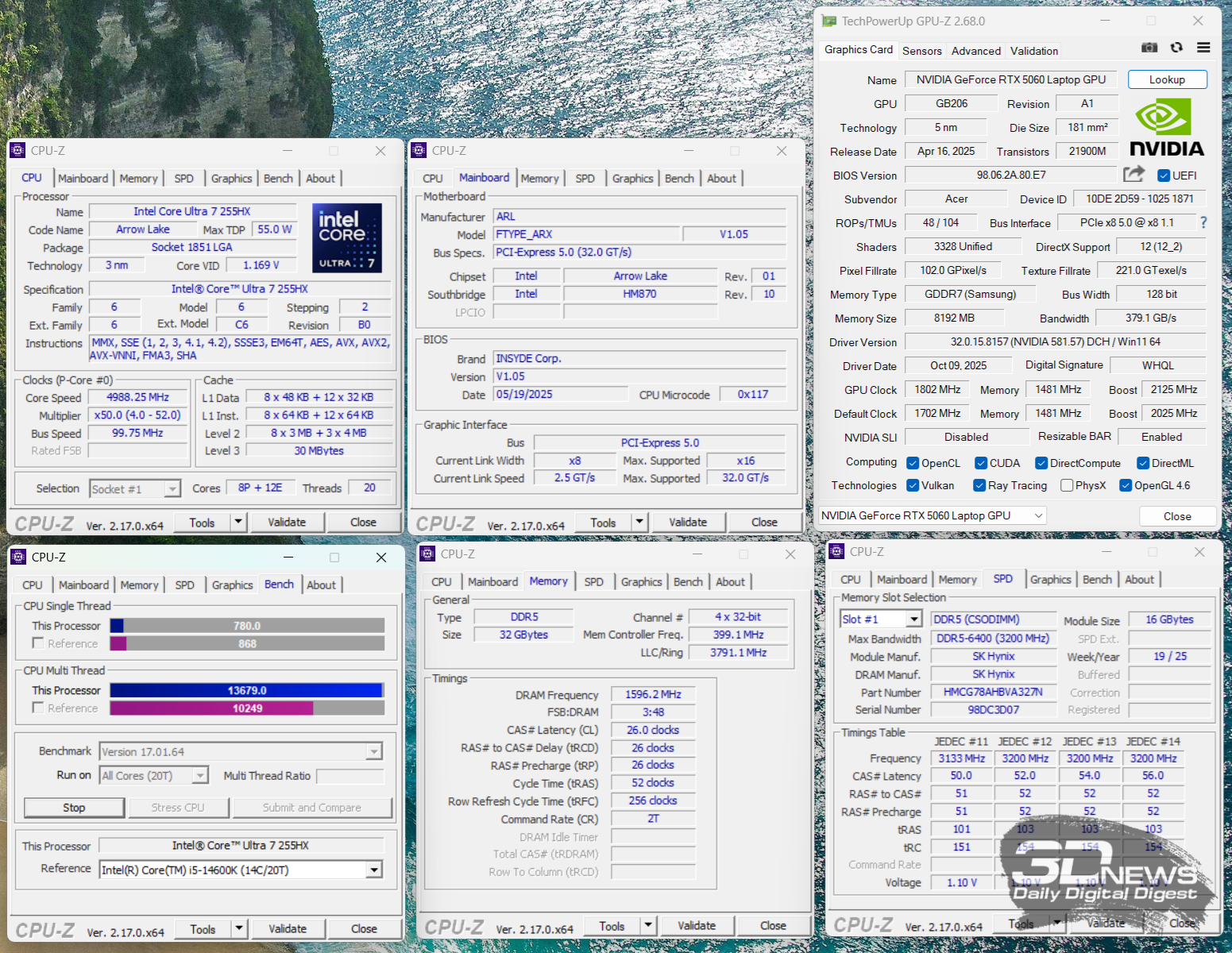Screen dimensions: 1232x953
Task: Open the Advanced tab in GPU-Z
Action: point(975,51)
